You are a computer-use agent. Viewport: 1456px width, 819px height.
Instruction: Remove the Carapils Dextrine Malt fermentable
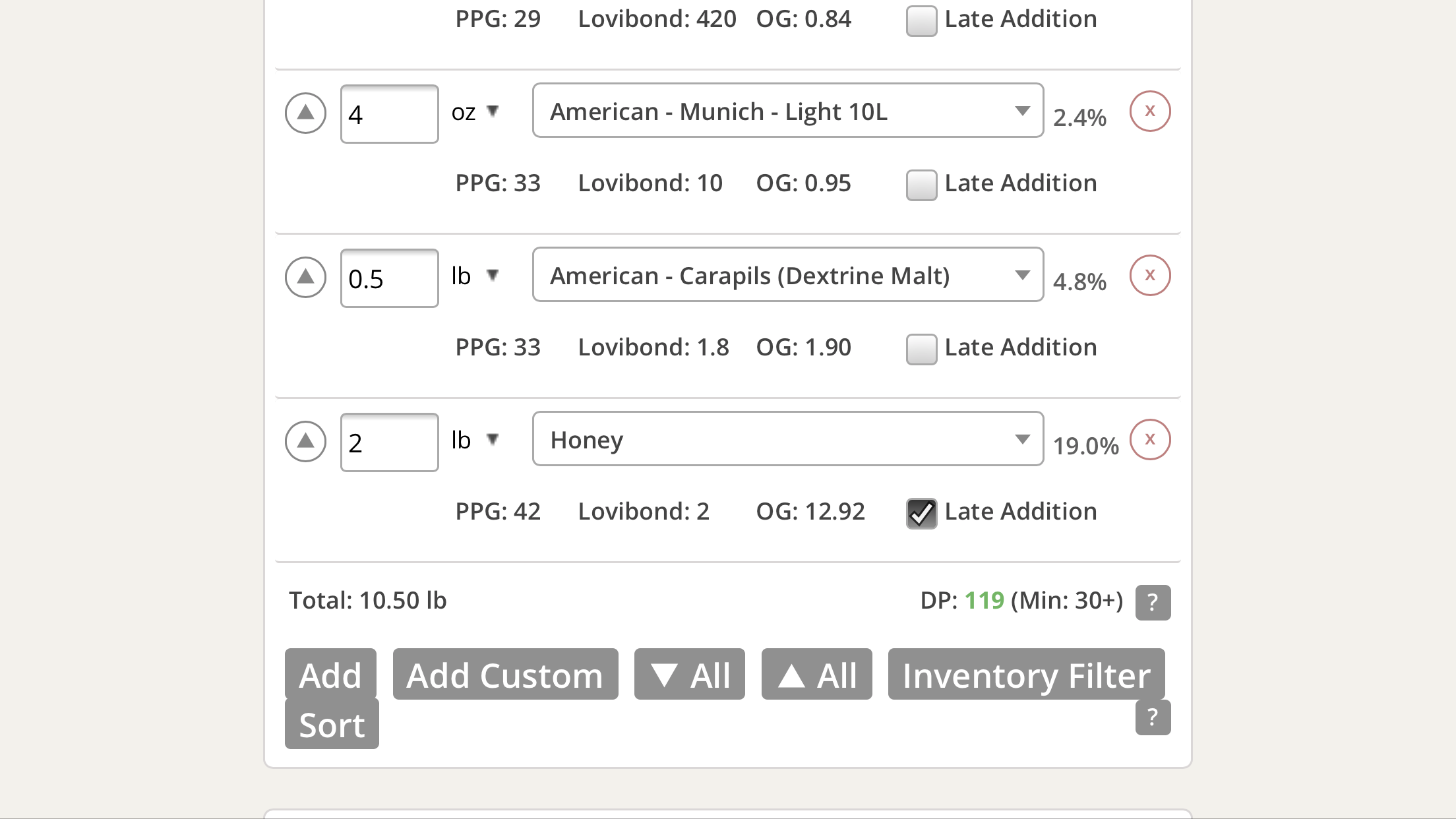[x=1150, y=275]
